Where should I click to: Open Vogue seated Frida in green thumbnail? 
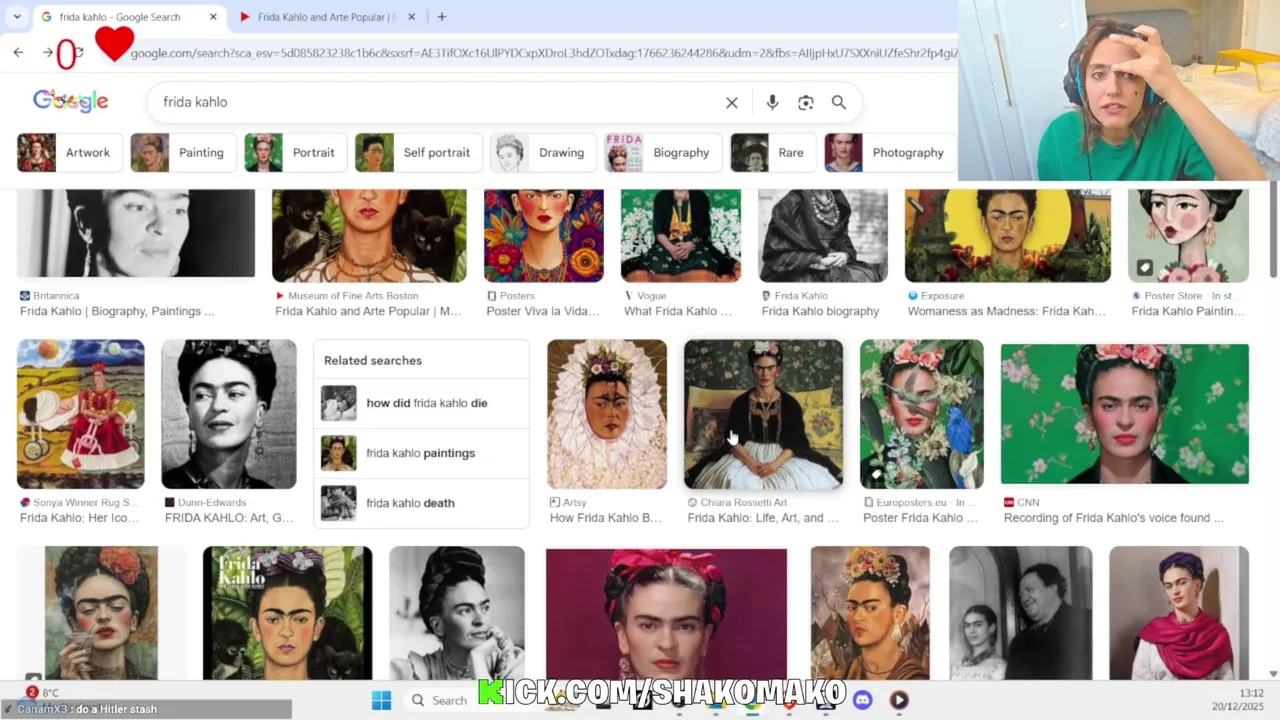coord(681,236)
